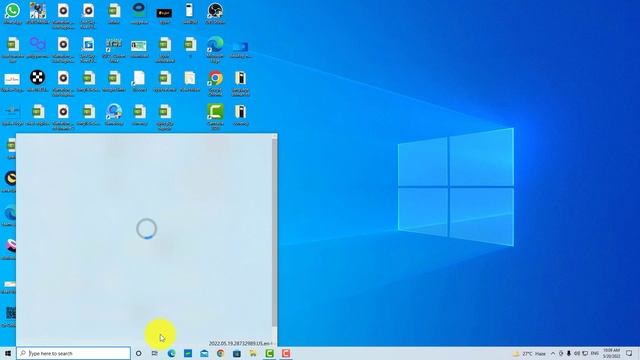The height and width of the screenshot is (360, 640).
Task: Open the yellow File Explorer taskbar icon
Action: [x=253, y=353]
